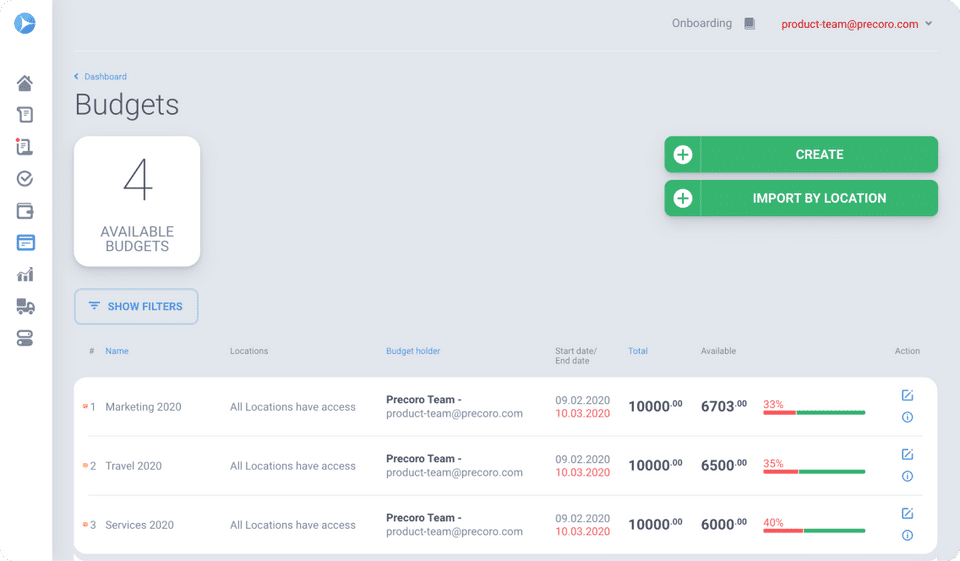Click the Services 2020 40% progress bar

(x=814, y=531)
